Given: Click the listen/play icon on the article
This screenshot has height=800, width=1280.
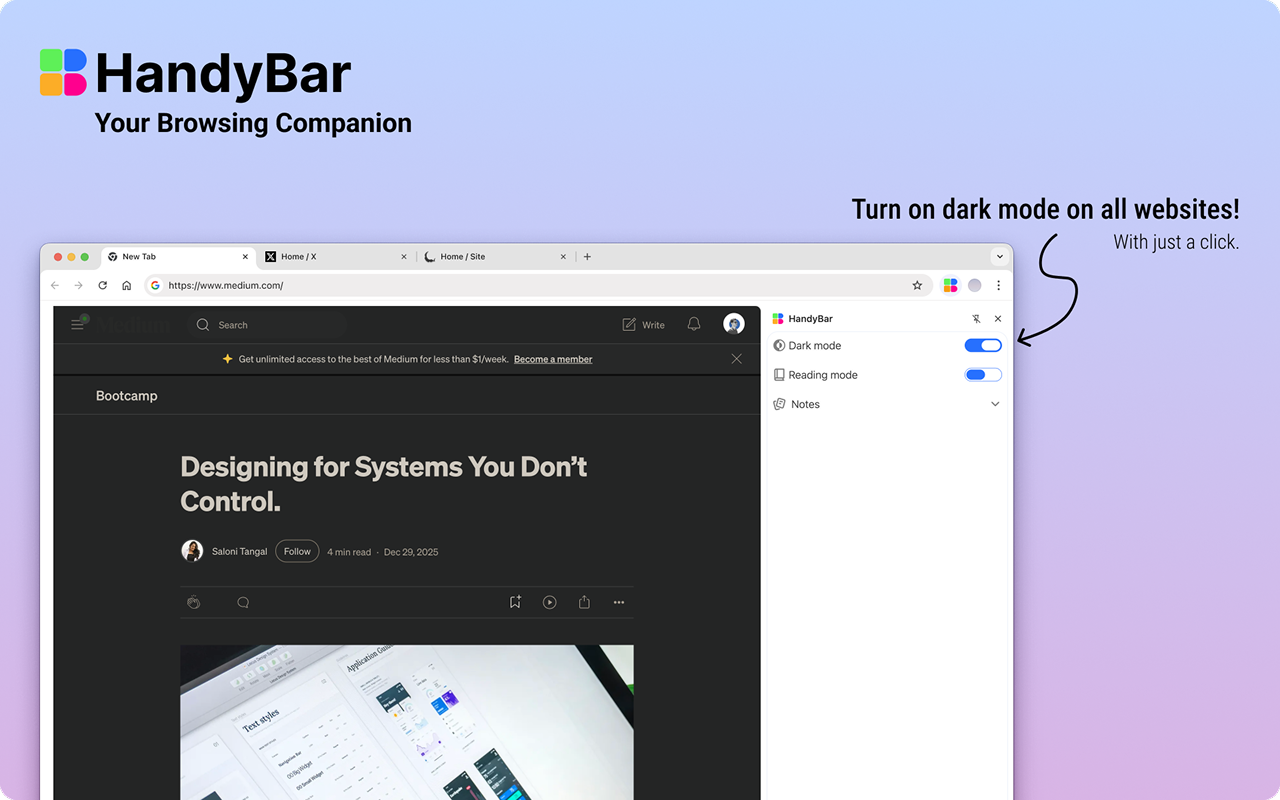Looking at the screenshot, I should [x=549, y=602].
